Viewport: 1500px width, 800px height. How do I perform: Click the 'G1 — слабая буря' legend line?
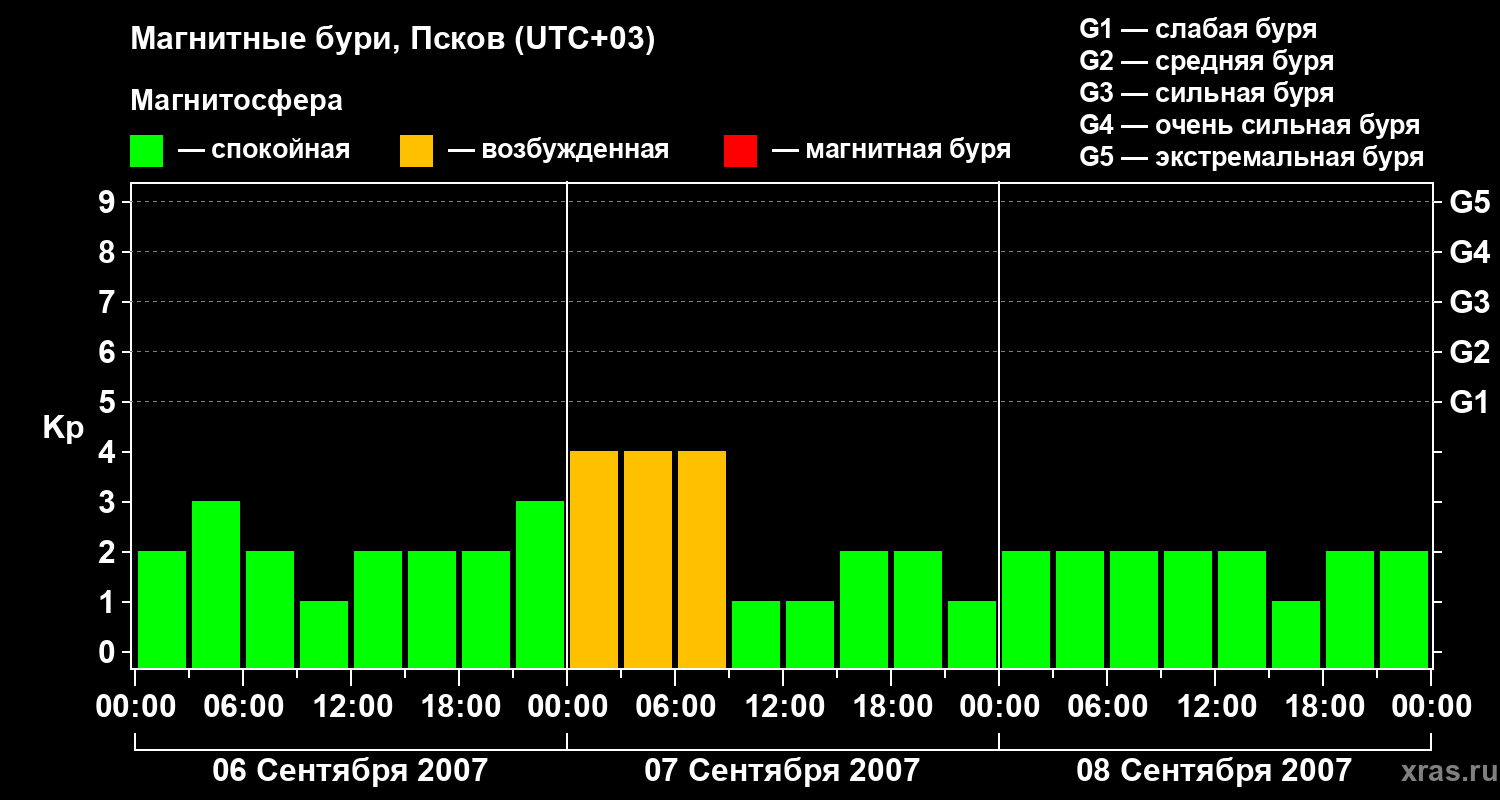click(1198, 28)
